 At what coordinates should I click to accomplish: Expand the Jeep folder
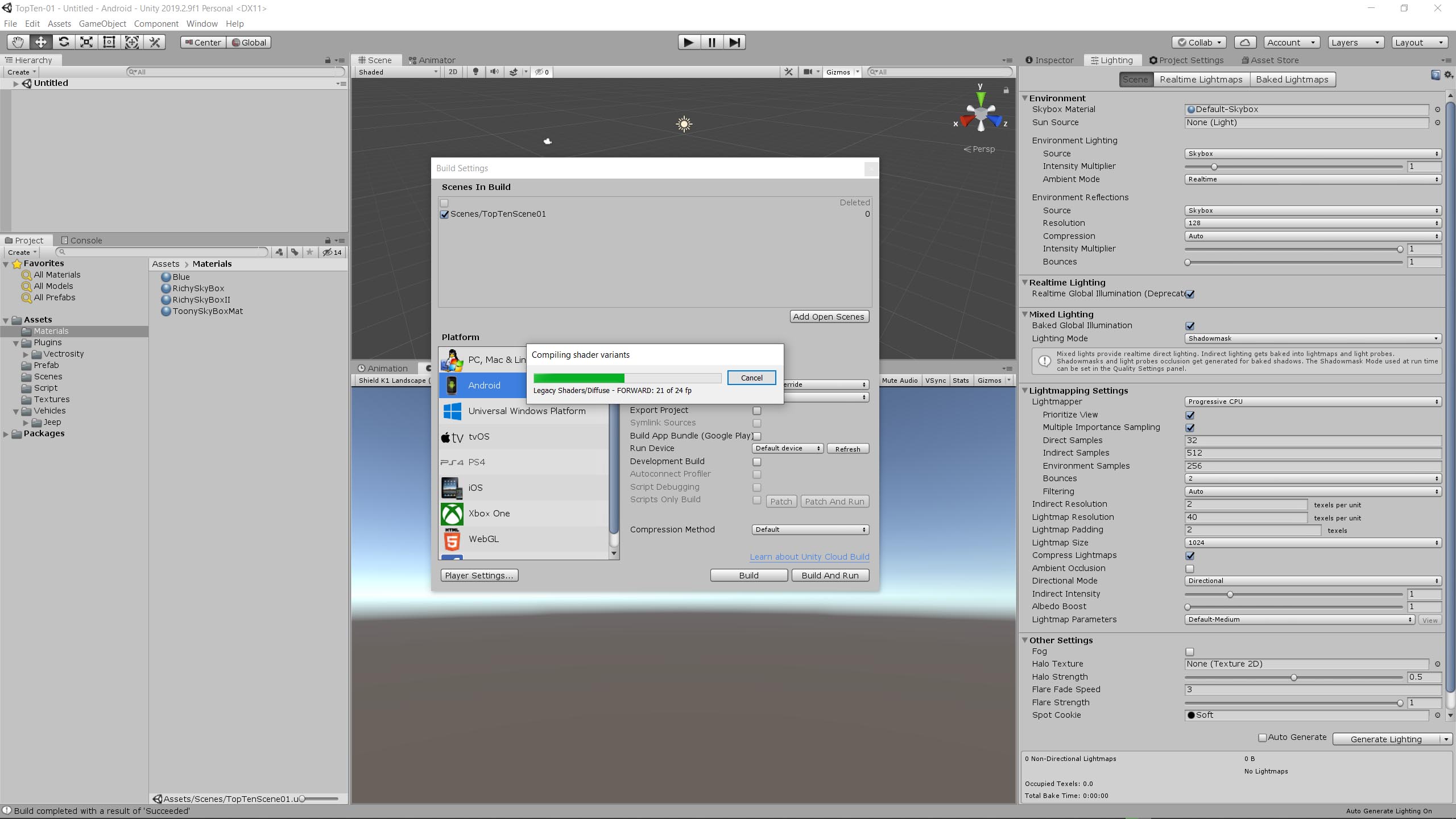pyautogui.click(x=26, y=423)
